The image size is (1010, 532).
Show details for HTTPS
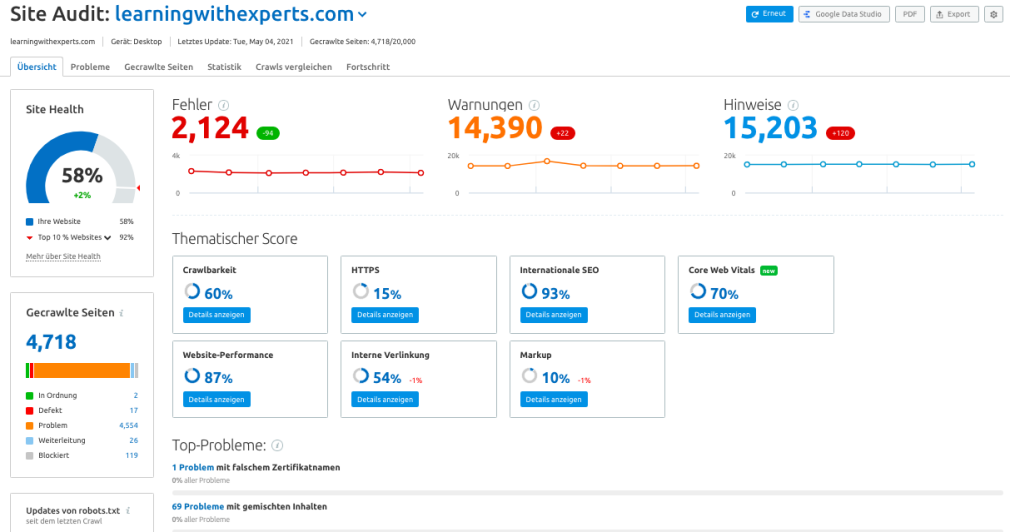[x=385, y=315]
